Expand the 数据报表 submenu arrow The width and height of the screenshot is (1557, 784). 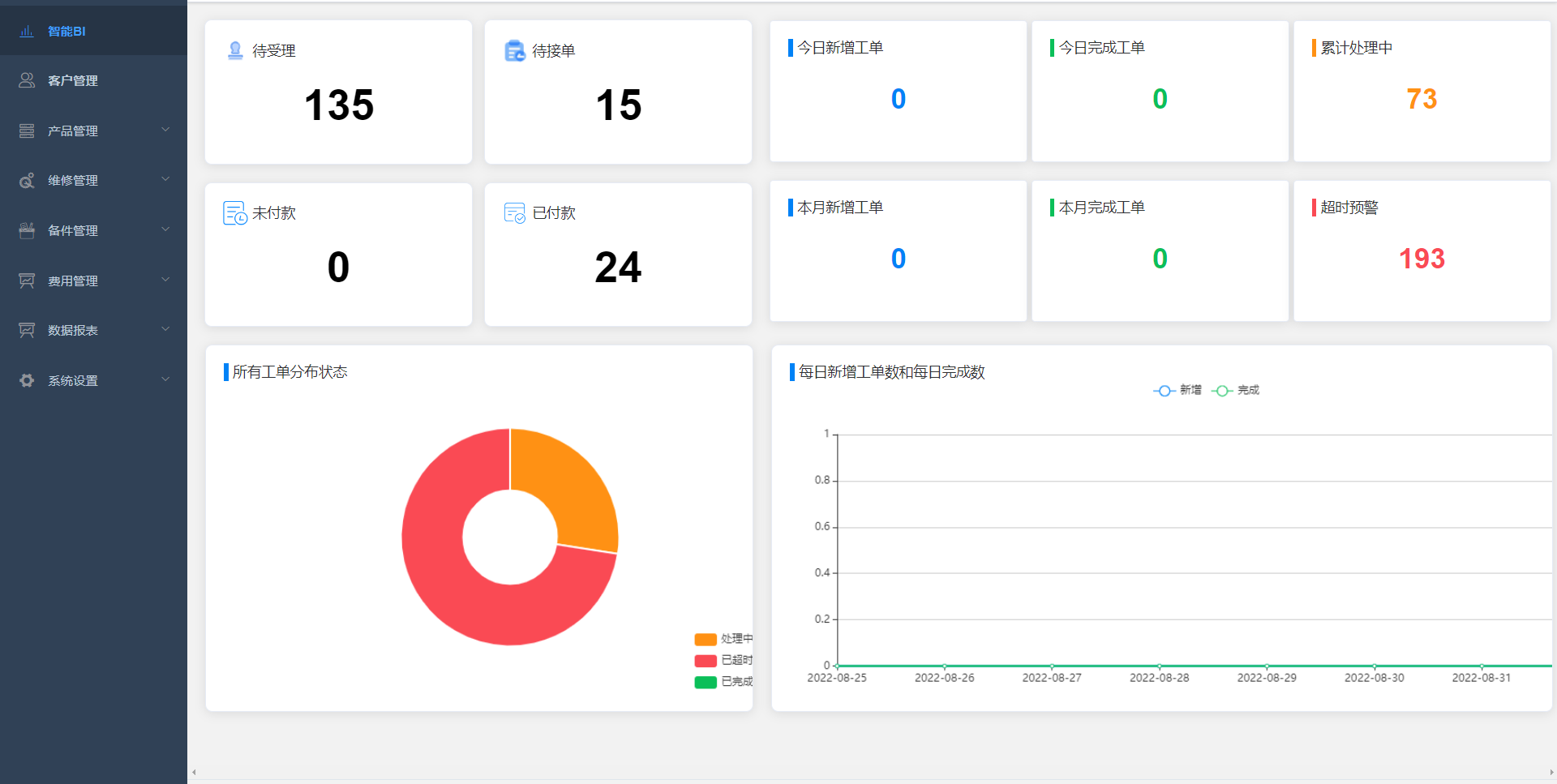click(165, 329)
